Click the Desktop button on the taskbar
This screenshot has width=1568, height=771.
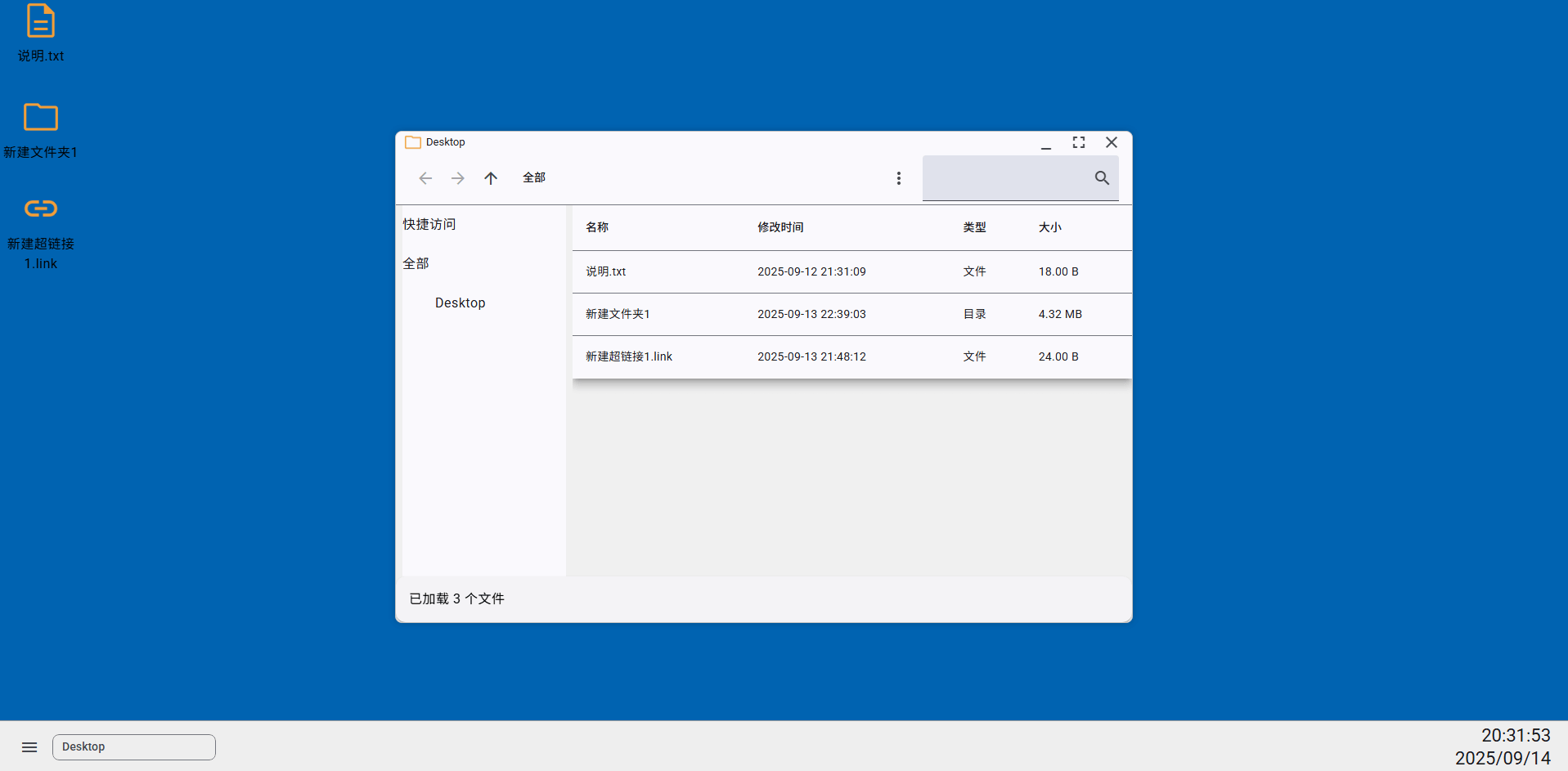(133, 746)
